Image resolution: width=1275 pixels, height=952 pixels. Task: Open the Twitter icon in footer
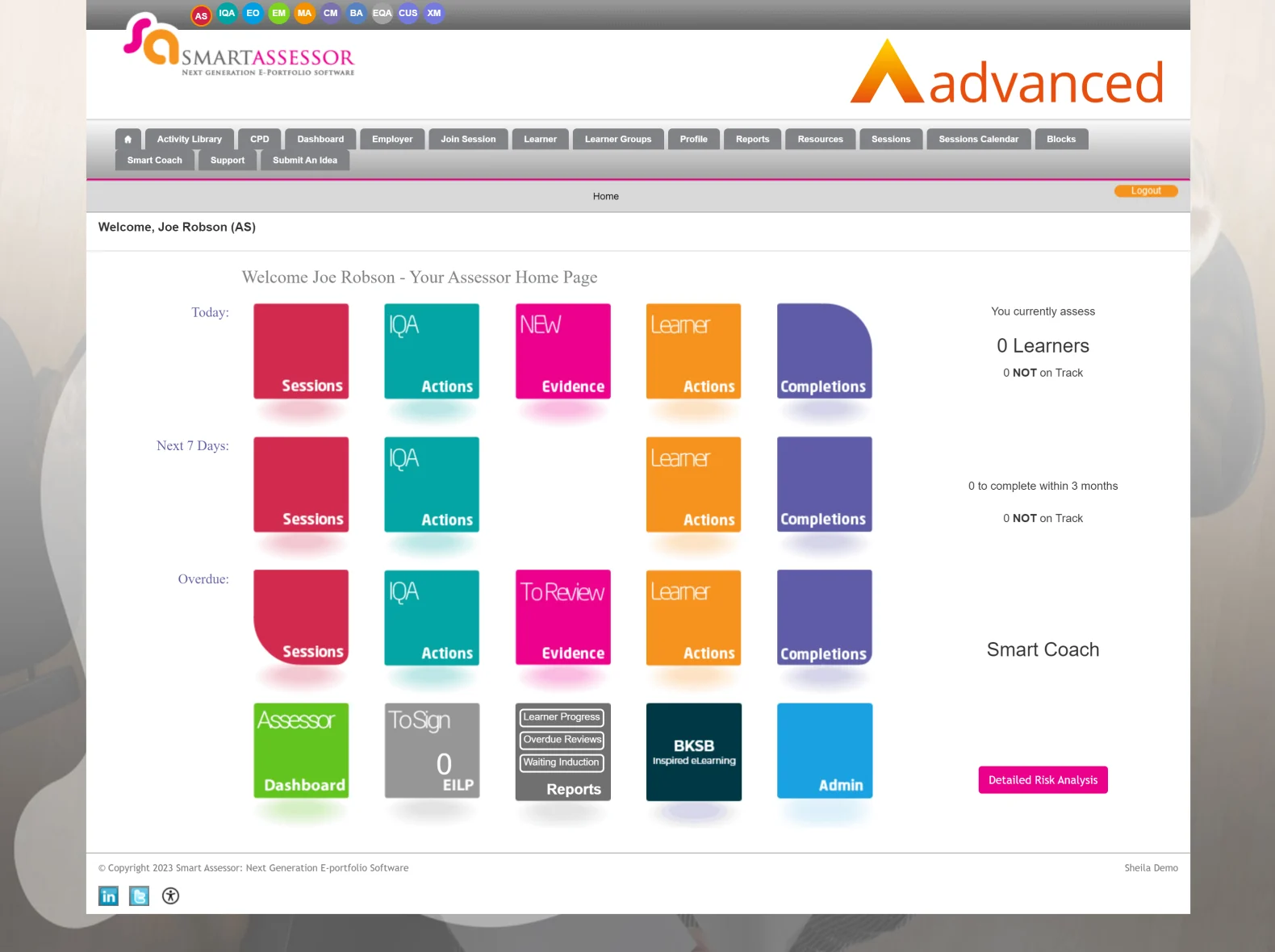coord(139,896)
